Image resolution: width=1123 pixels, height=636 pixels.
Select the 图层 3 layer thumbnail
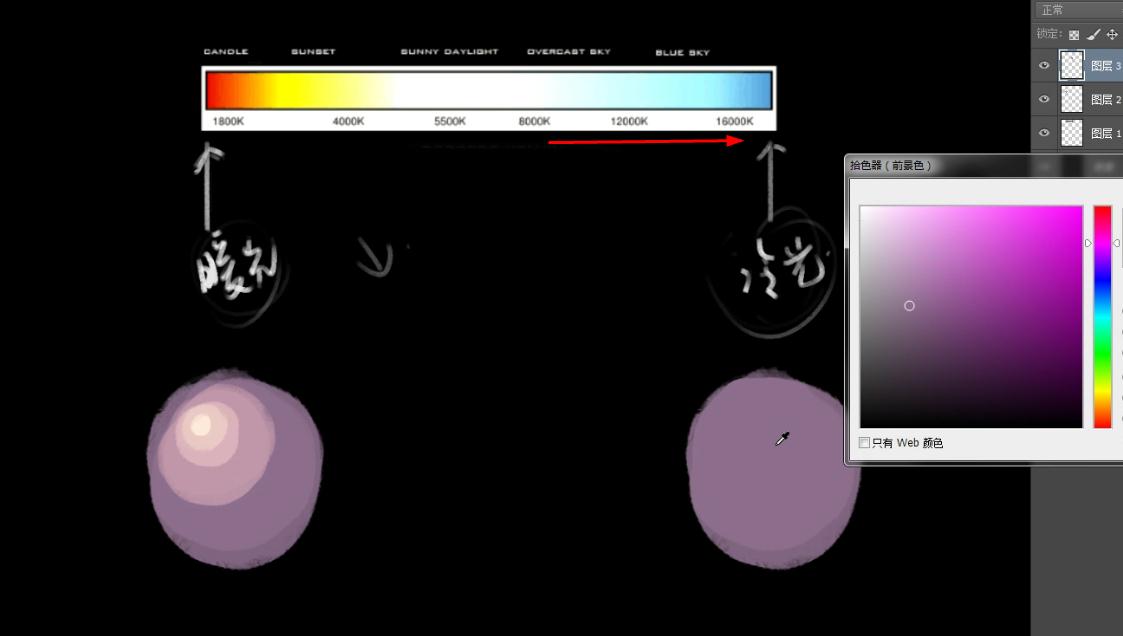pyautogui.click(x=1071, y=65)
